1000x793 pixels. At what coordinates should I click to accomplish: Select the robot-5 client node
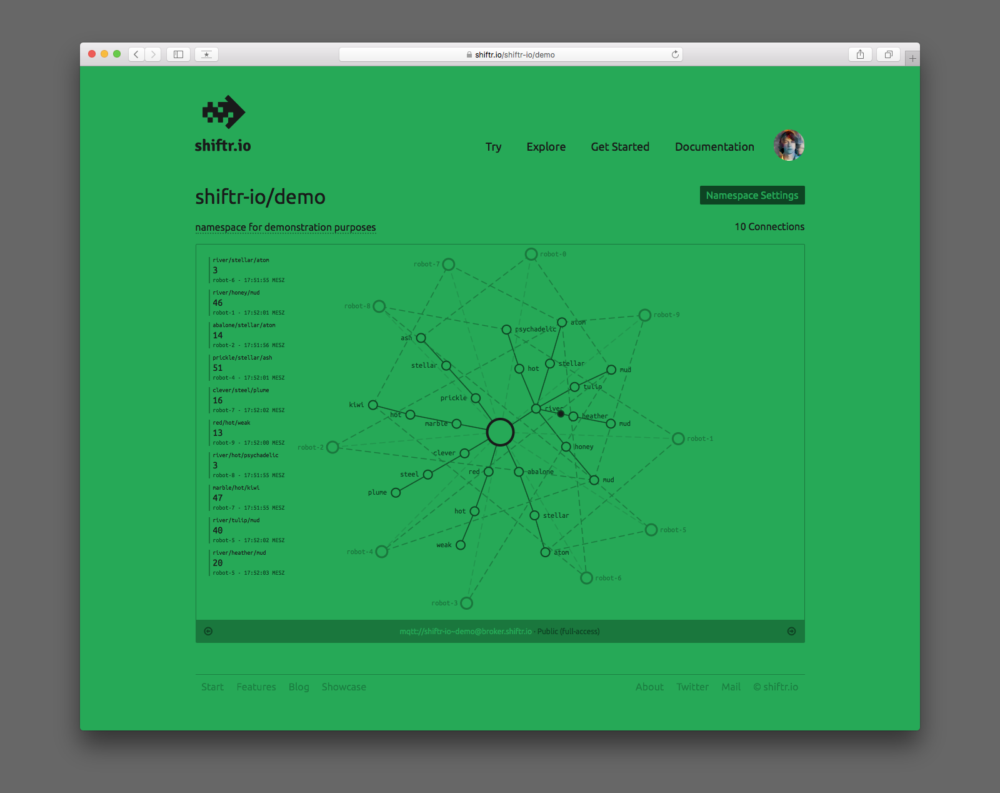651,530
